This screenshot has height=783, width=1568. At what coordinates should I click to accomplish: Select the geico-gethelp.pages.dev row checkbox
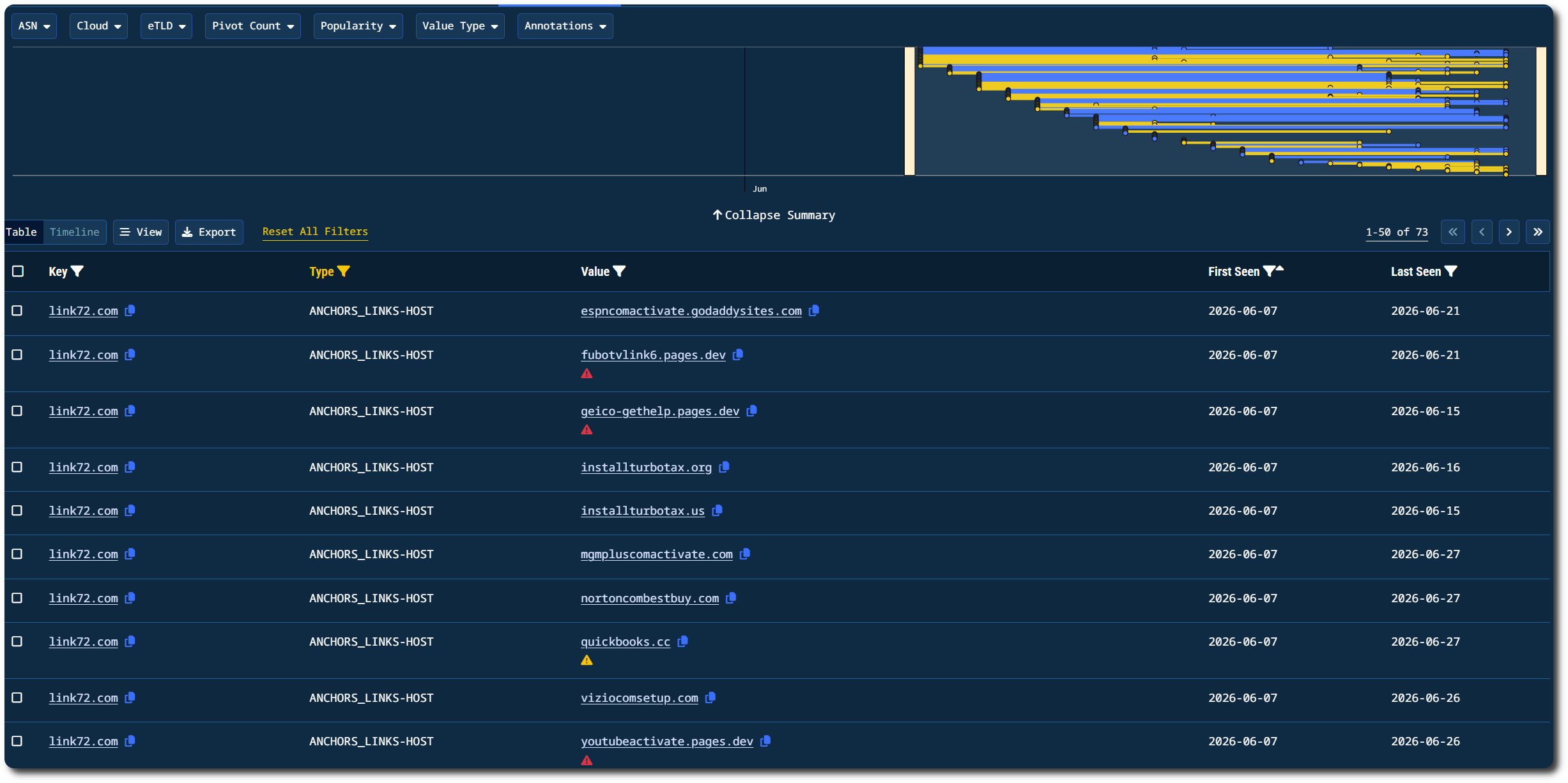17,411
